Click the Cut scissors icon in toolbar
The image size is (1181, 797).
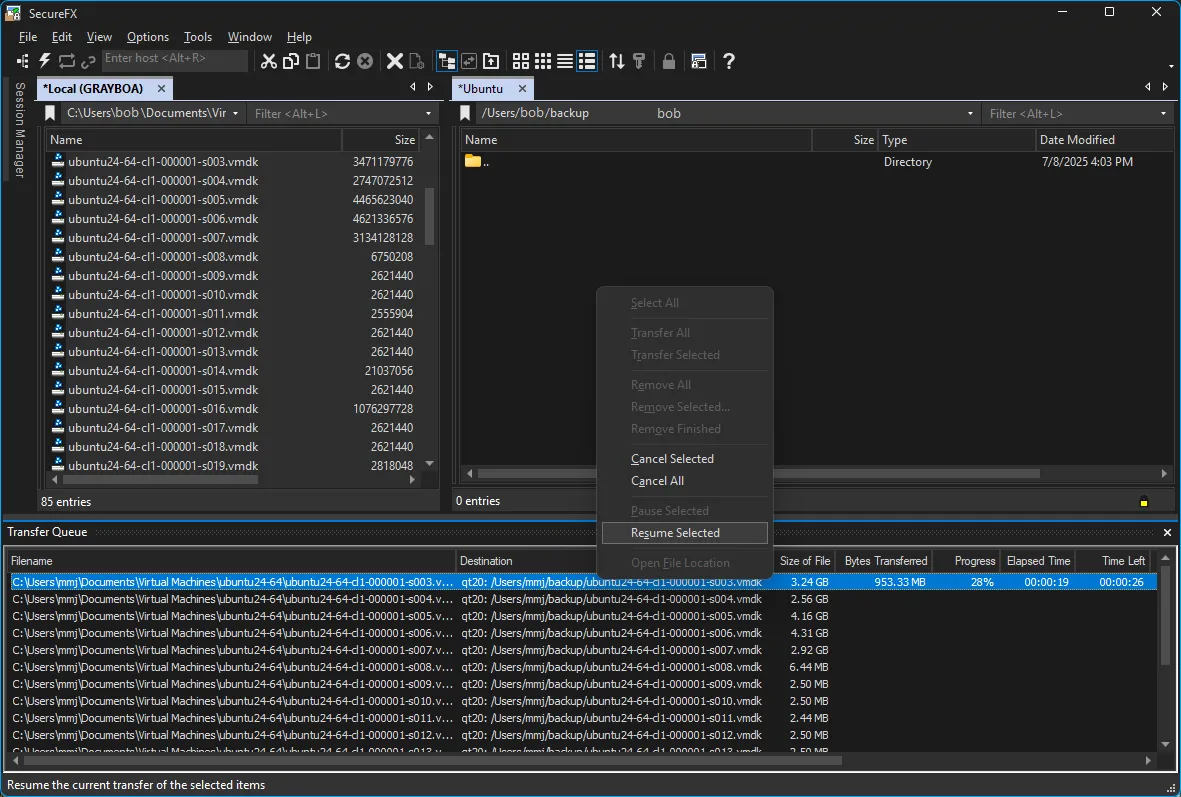(268, 61)
